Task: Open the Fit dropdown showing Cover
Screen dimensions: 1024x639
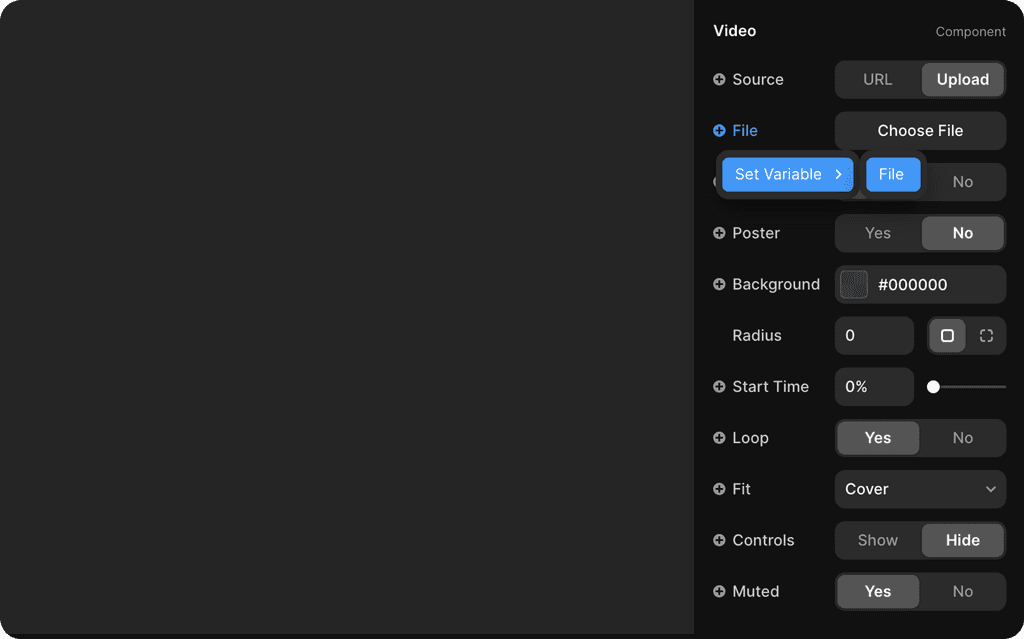Action: [920, 489]
